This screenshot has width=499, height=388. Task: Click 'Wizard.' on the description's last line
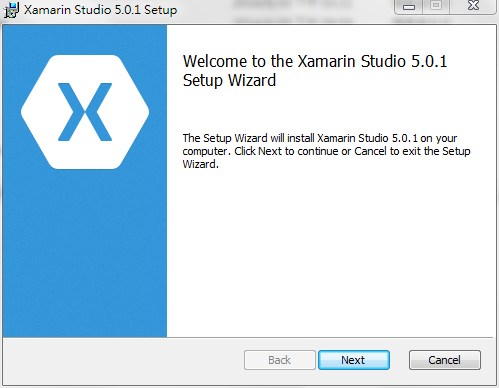201,164
